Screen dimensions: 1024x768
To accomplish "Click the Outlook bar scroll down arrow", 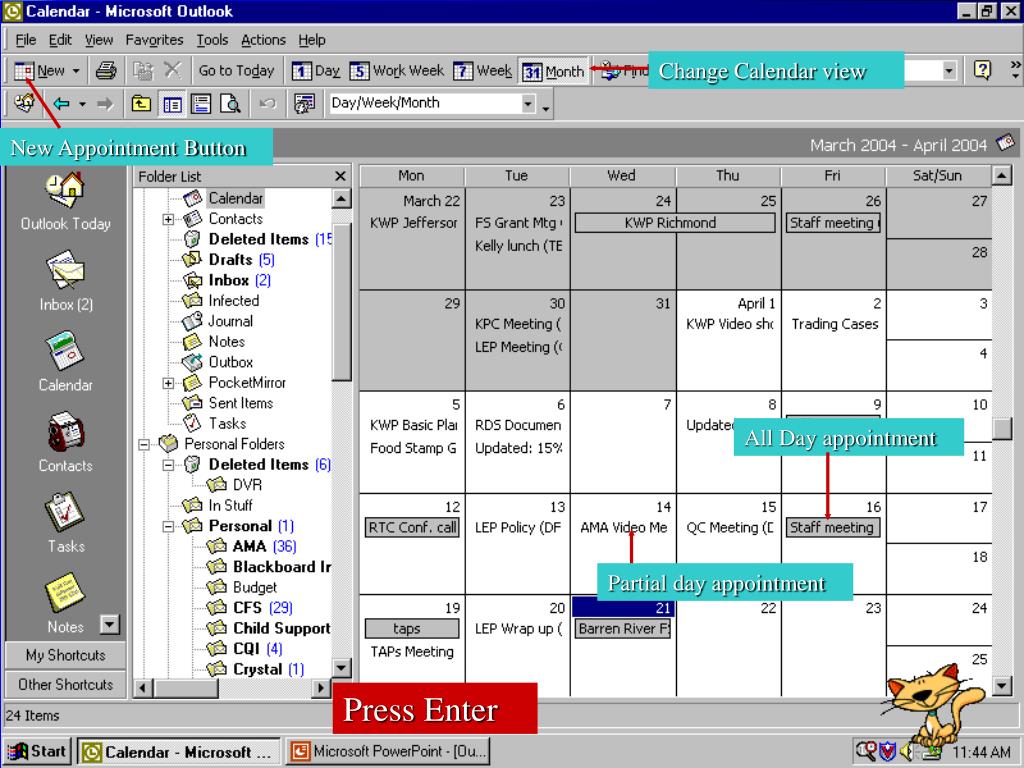I will (110, 625).
